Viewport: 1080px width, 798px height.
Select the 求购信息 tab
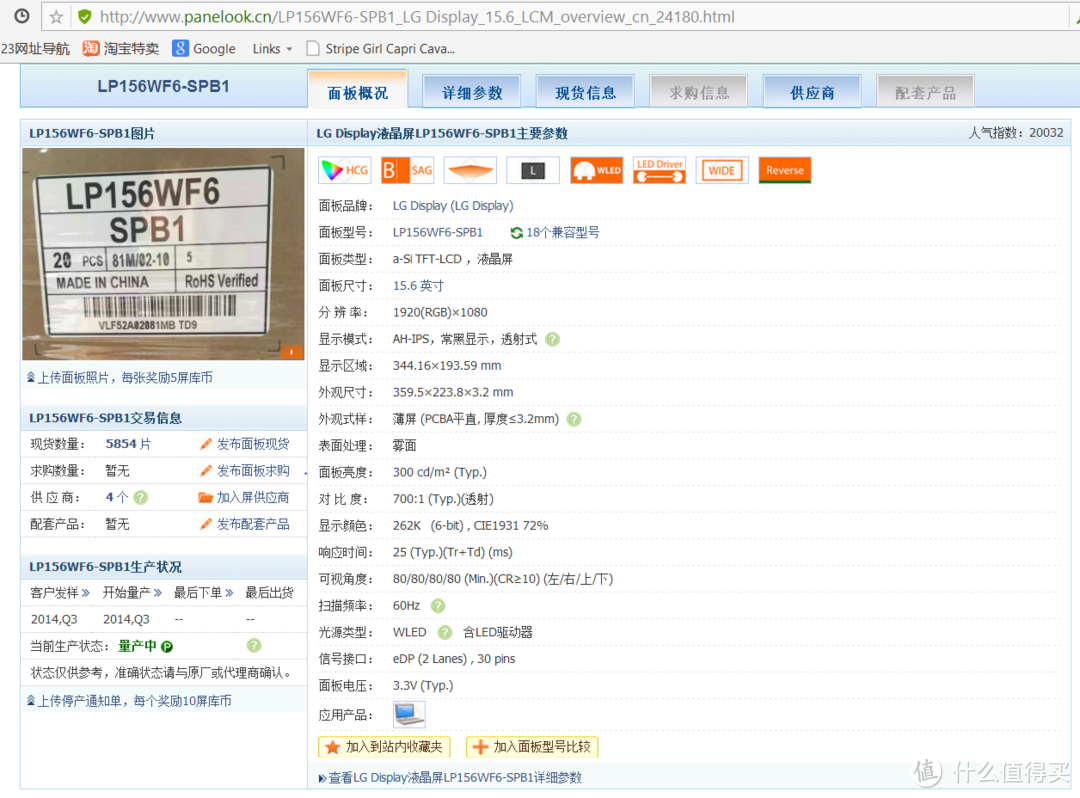[699, 92]
